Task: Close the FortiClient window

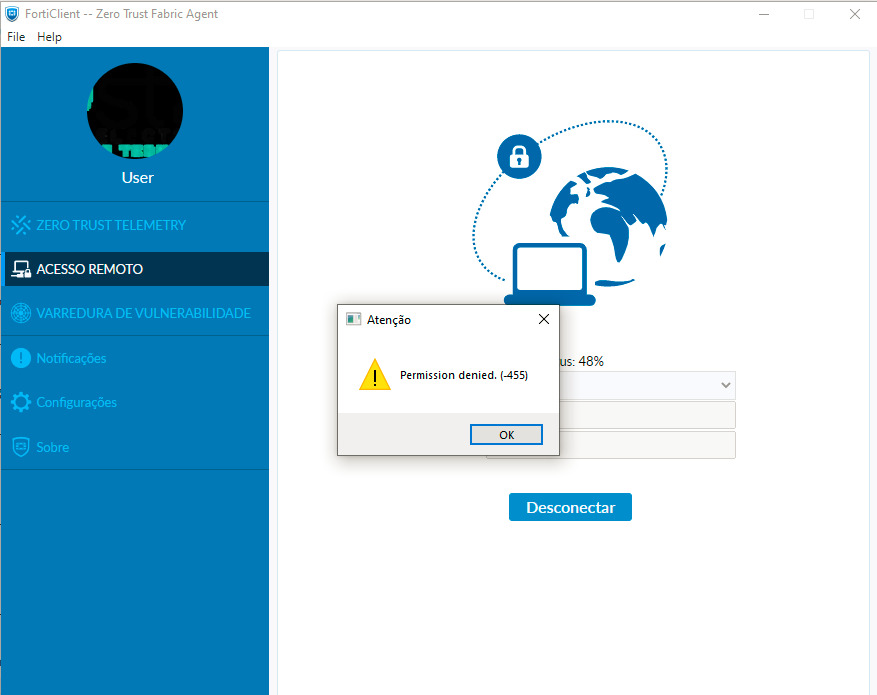Action: pyautogui.click(x=855, y=14)
